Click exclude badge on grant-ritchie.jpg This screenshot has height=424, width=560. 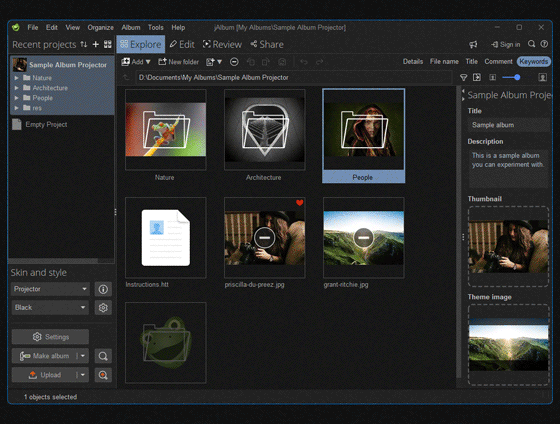click(364, 238)
